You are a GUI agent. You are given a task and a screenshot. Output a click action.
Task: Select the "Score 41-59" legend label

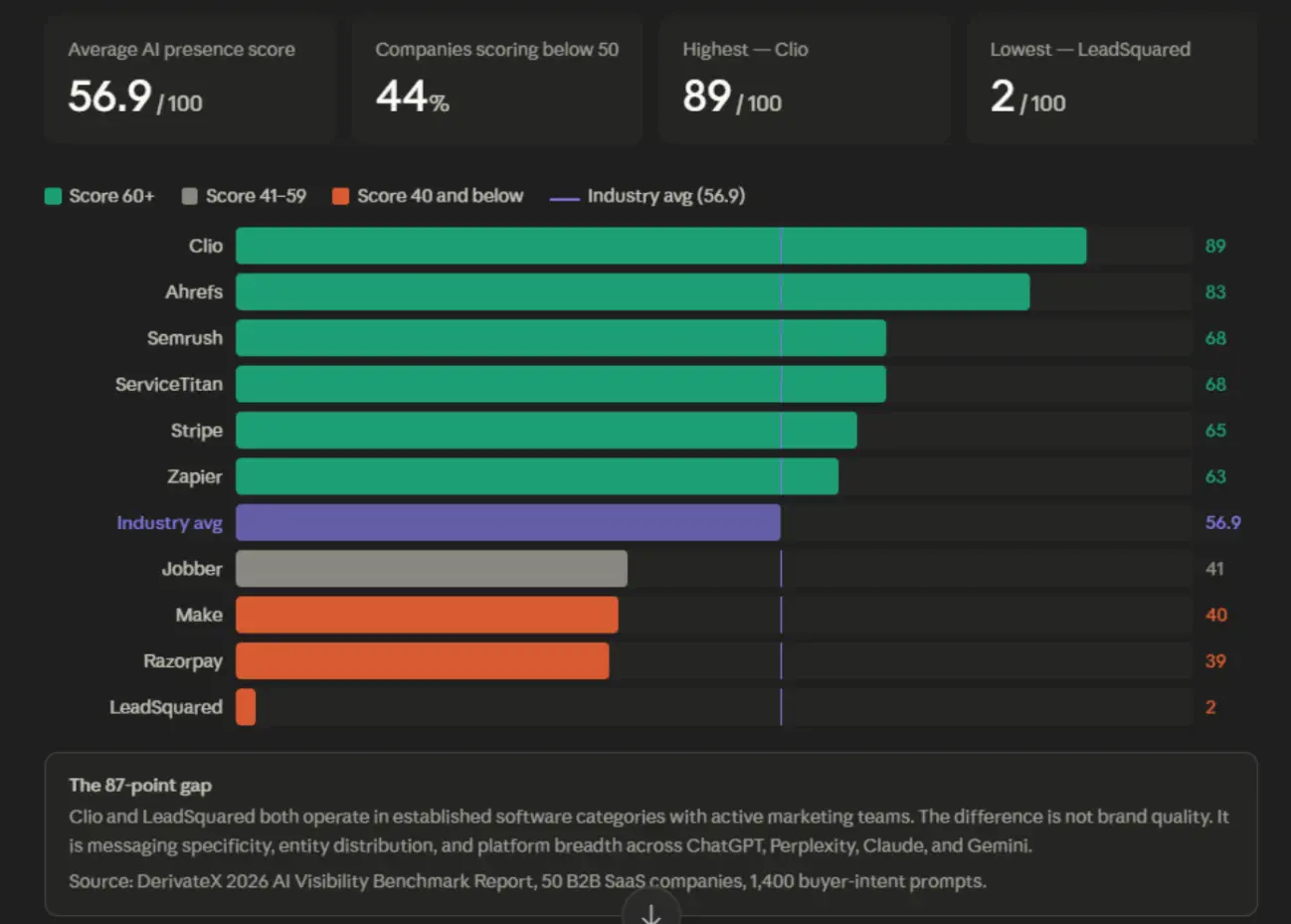(x=256, y=196)
